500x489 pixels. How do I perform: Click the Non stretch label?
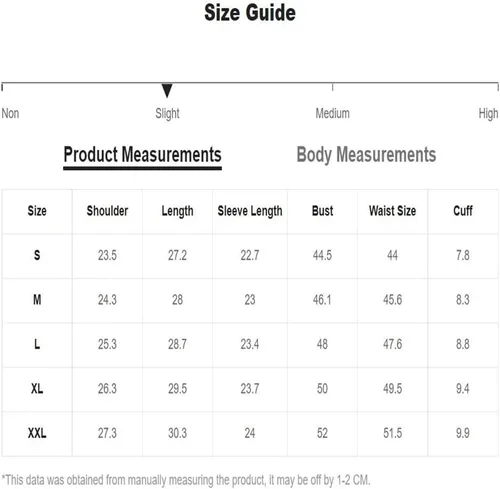coord(10,113)
